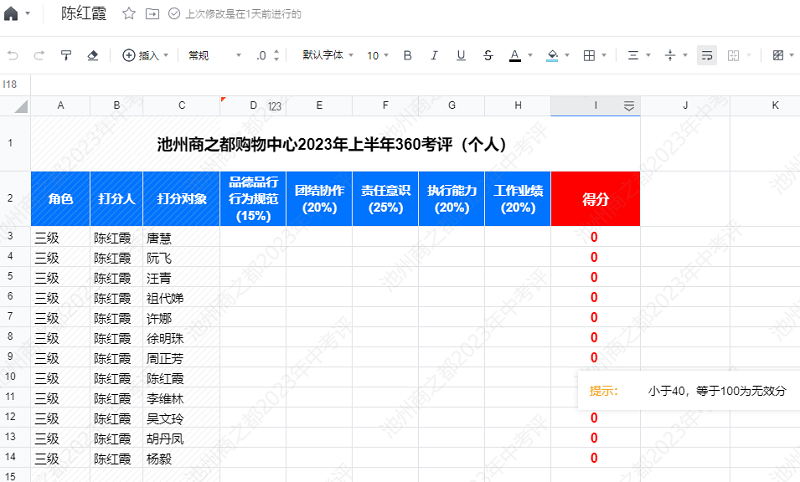Viewport: 800px width, 482px height.
Task: Click the clear formatting eraser
Action: [x=93, y=56]
